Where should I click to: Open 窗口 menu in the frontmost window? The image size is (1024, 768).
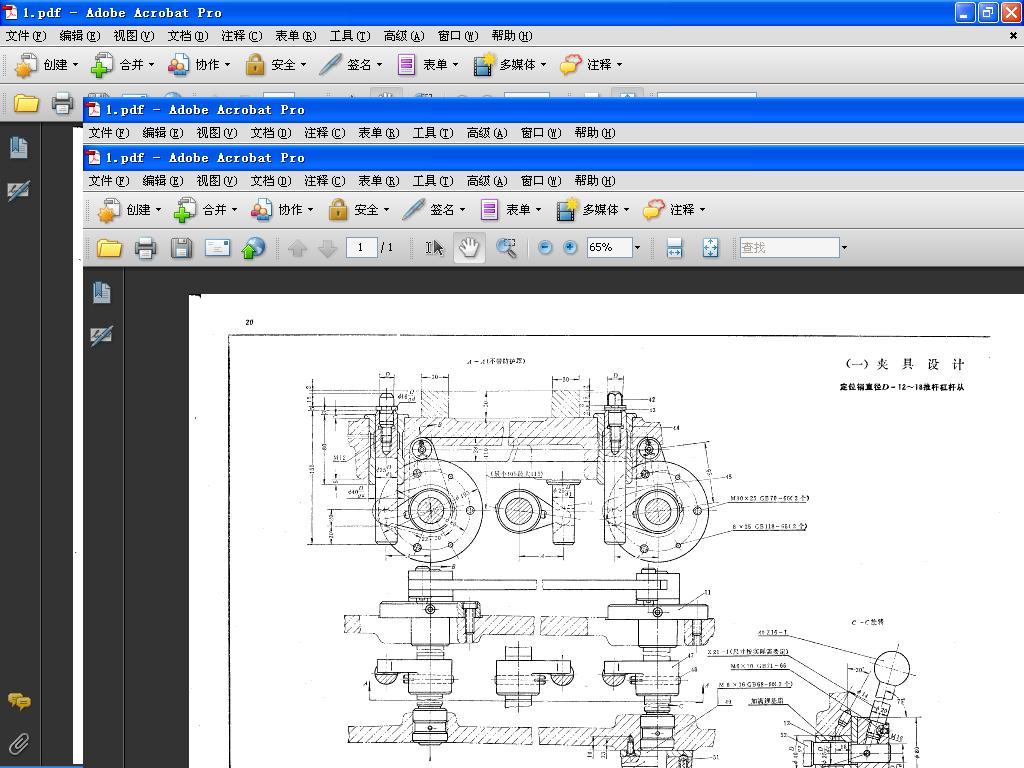point(540,181)
